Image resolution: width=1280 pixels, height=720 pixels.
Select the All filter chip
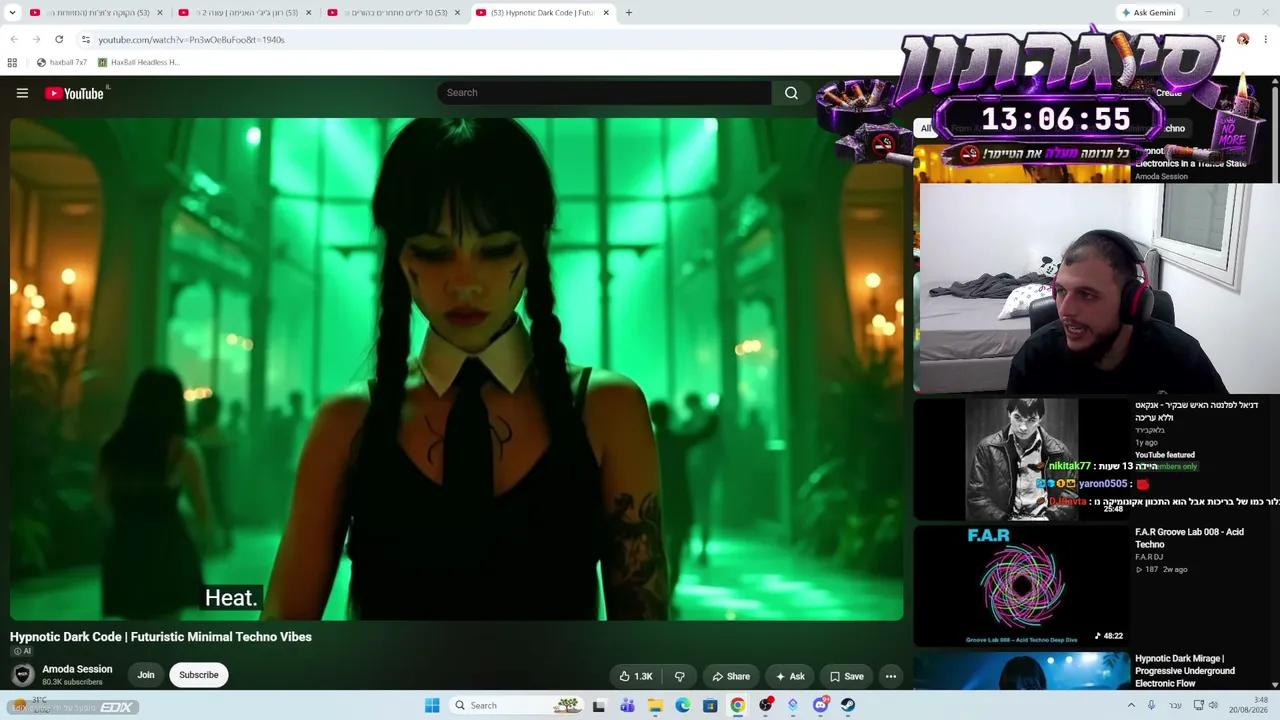click(x=926, y=128)
